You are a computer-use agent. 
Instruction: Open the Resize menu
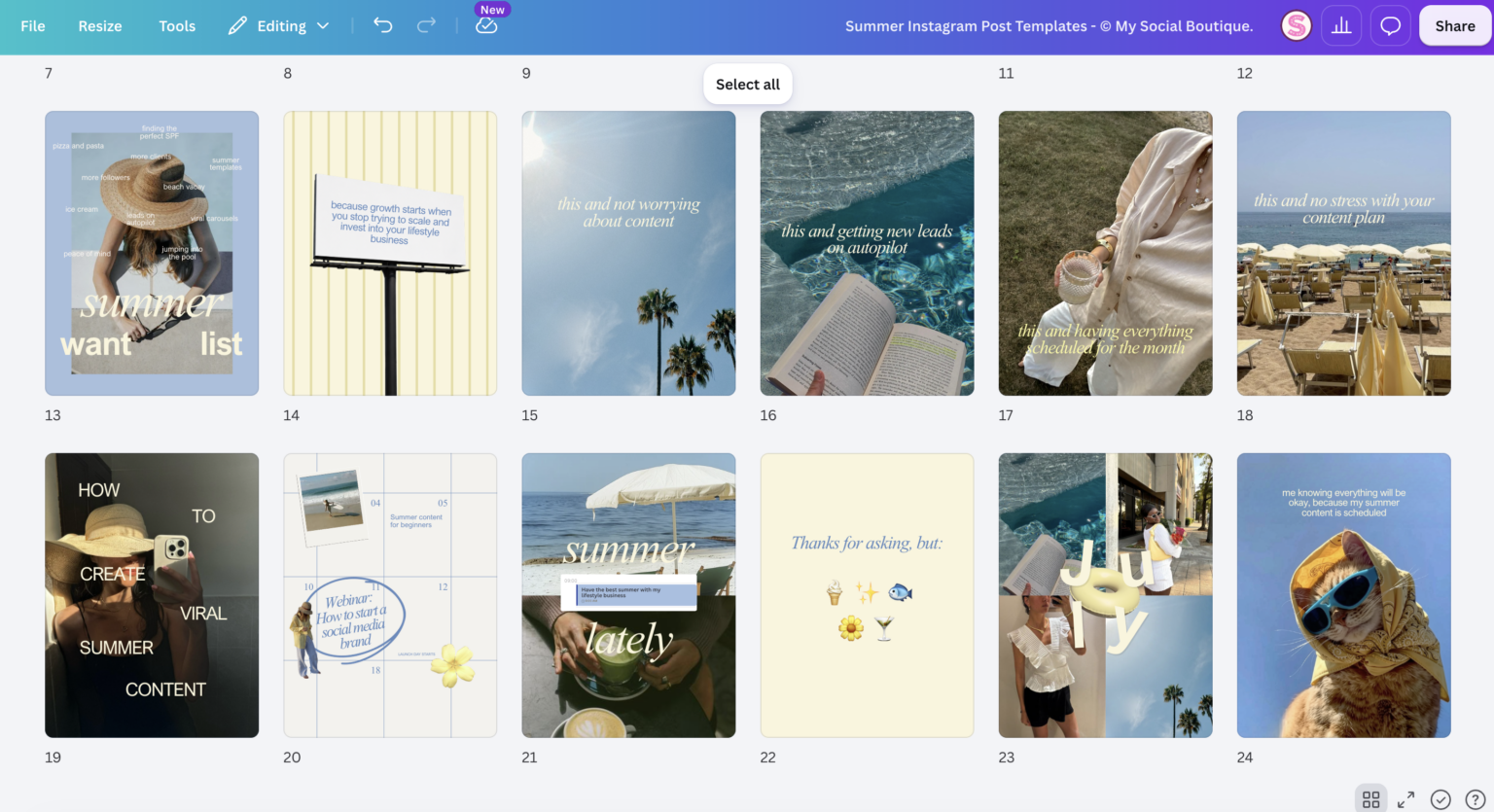[x=100, y=26]
